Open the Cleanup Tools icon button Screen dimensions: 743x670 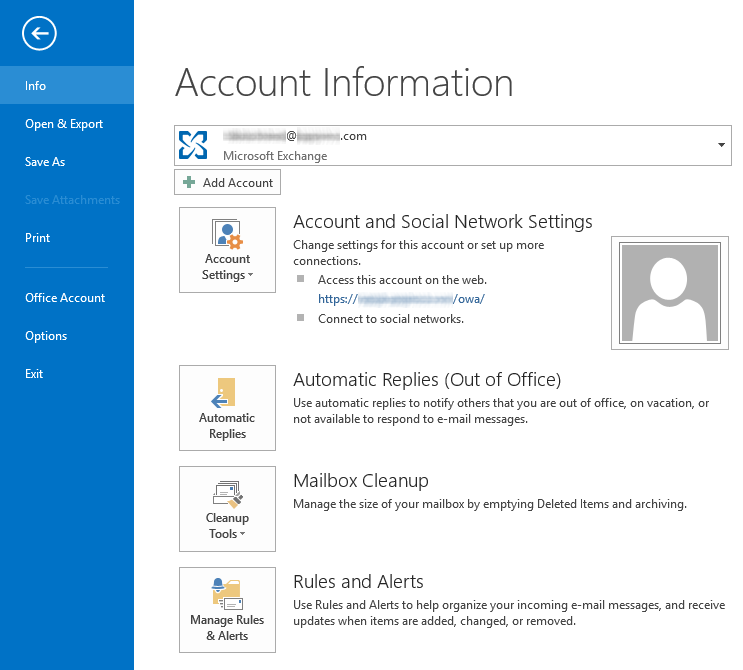coord(227,493)
